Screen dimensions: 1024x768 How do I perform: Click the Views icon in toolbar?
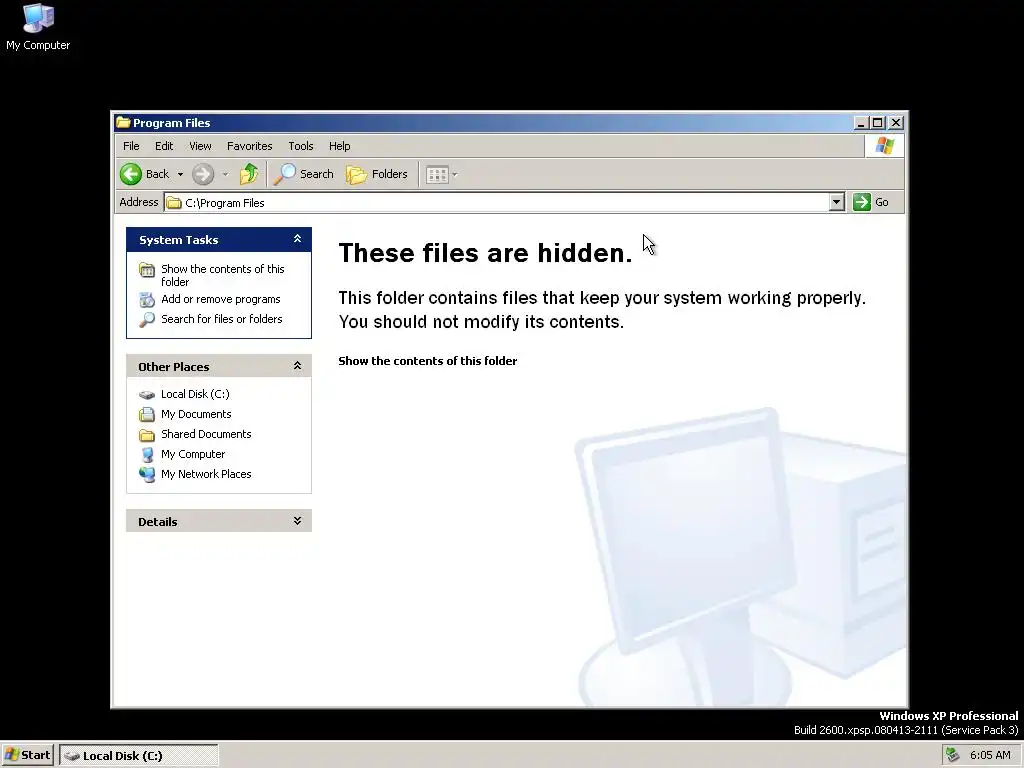point(437,174)
